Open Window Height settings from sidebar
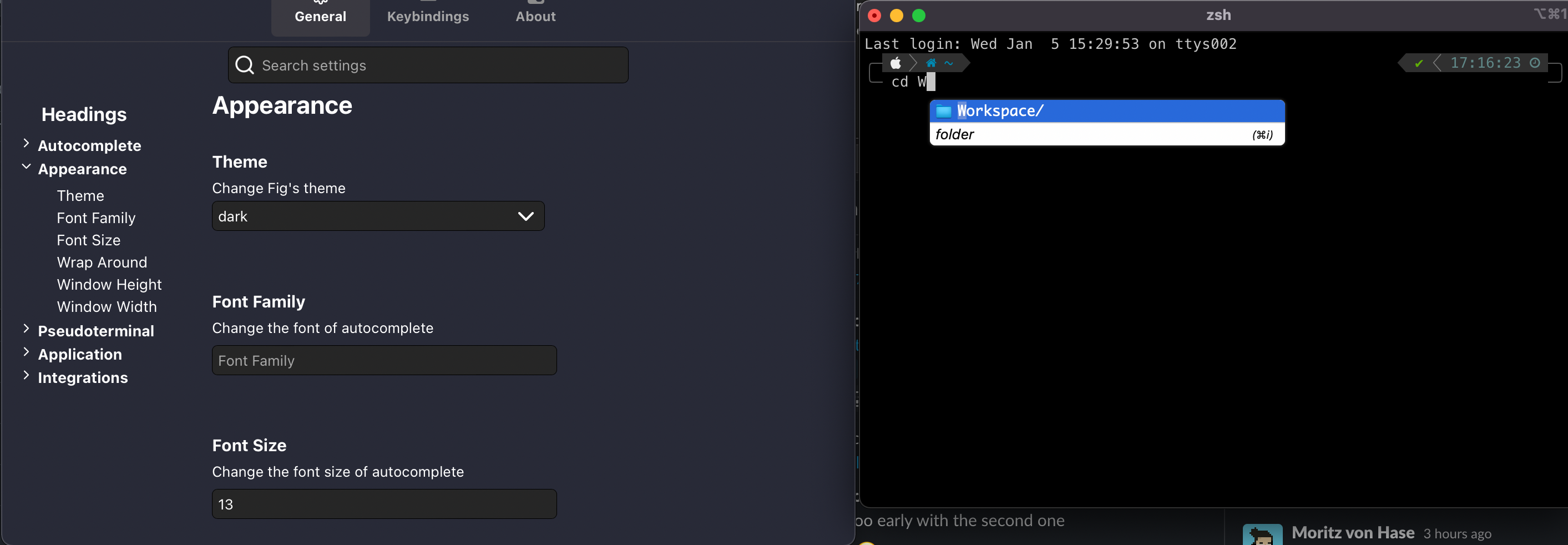The height and width of the screenshot is (545, 1568). tap(109, 284)
